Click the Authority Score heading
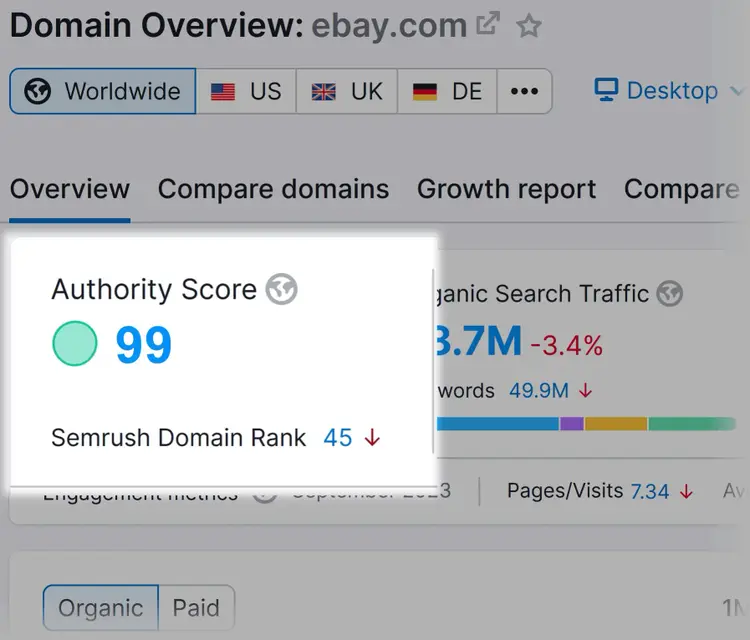 coord(154,289)
